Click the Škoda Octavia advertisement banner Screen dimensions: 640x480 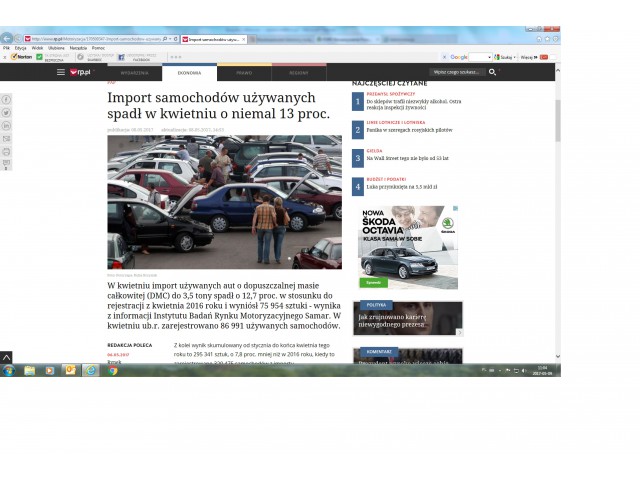pyautogui.click(x=407, y=247)
